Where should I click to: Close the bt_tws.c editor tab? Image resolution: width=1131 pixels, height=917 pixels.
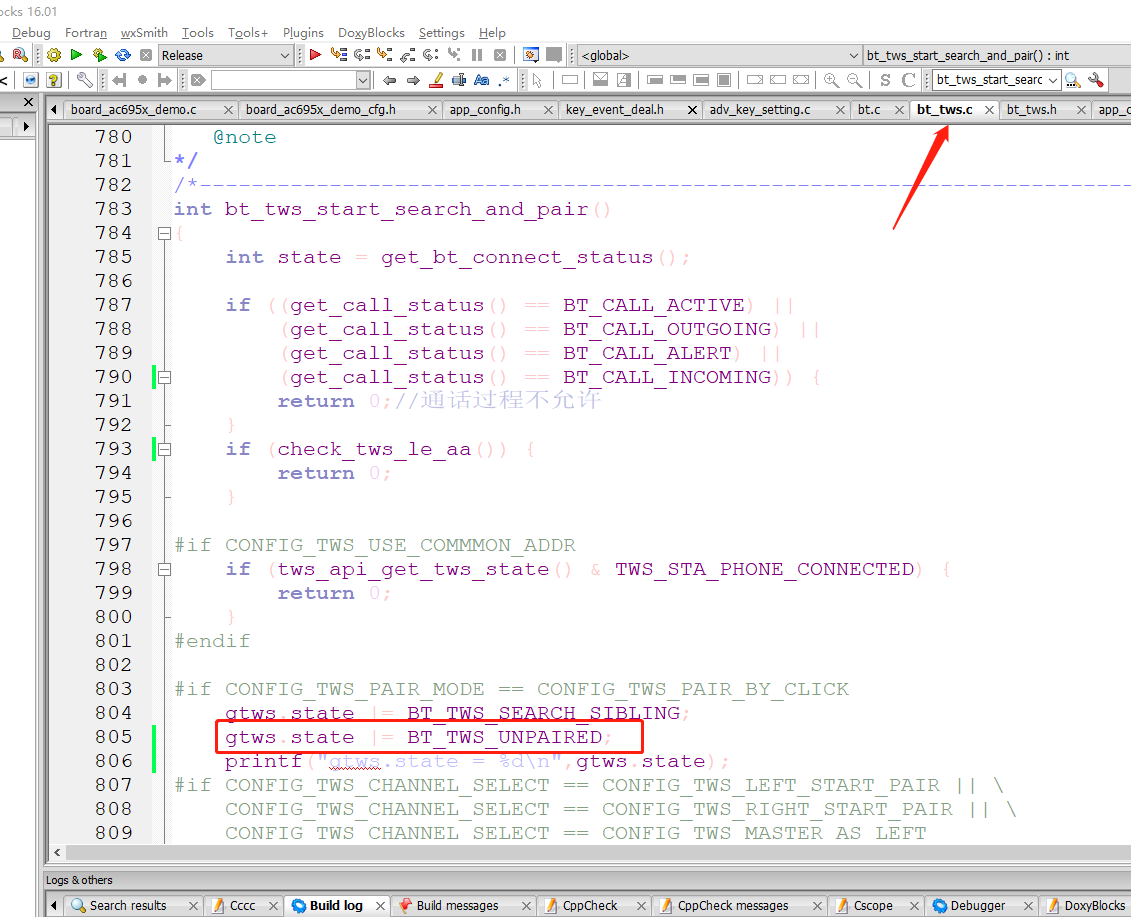(990, 110)
